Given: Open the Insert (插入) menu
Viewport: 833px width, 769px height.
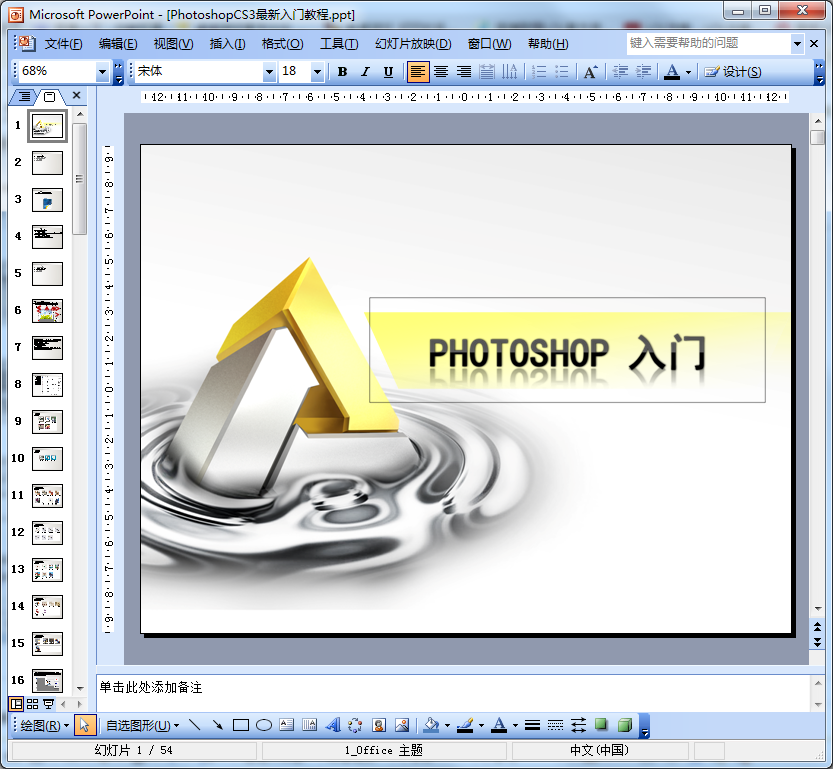Looking at the screenshot, I should pyautogui.click(x=227, y=44).
